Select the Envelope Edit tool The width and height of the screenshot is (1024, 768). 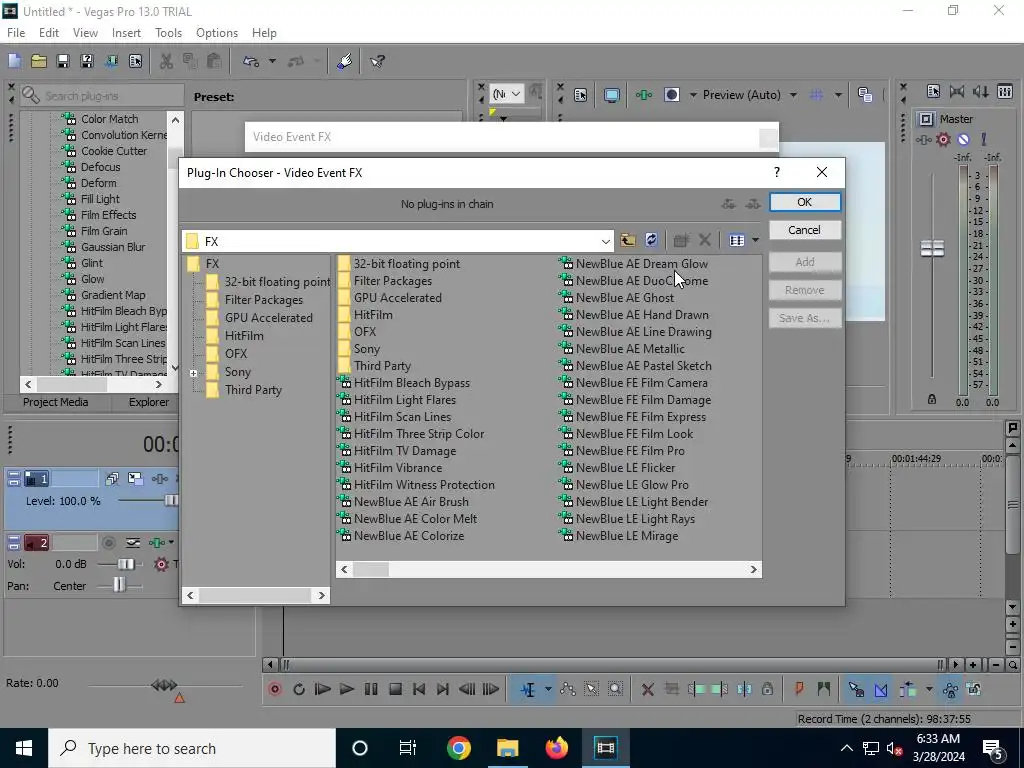[x=568, y=689]
